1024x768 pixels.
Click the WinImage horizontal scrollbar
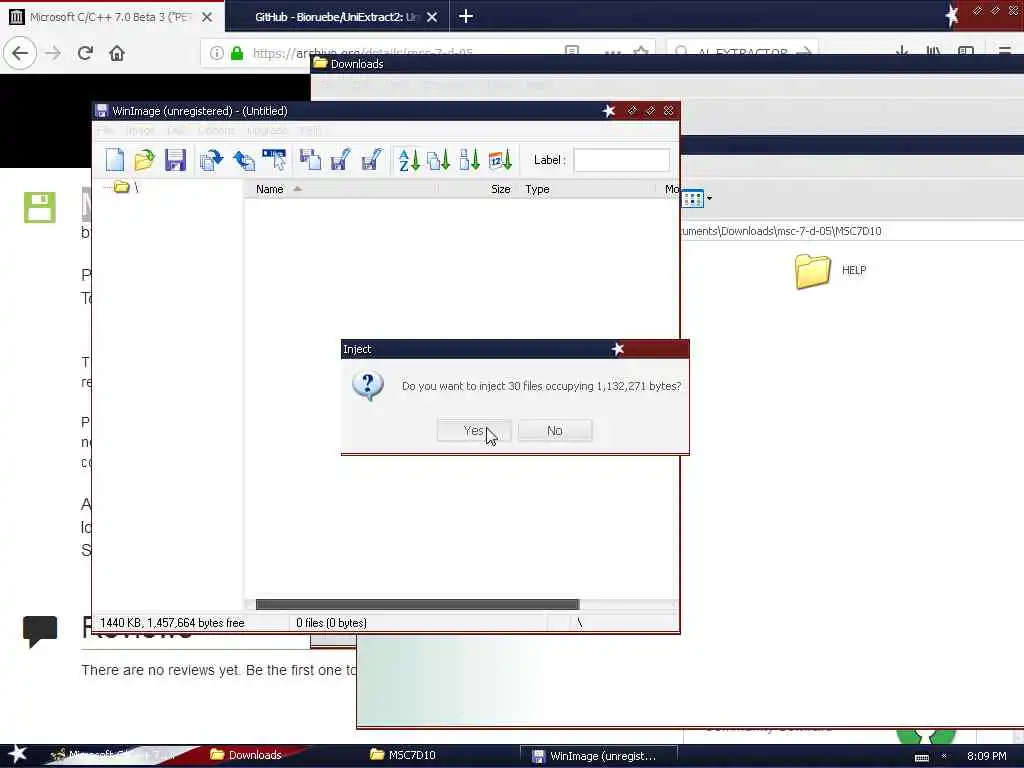pos(417,604)
